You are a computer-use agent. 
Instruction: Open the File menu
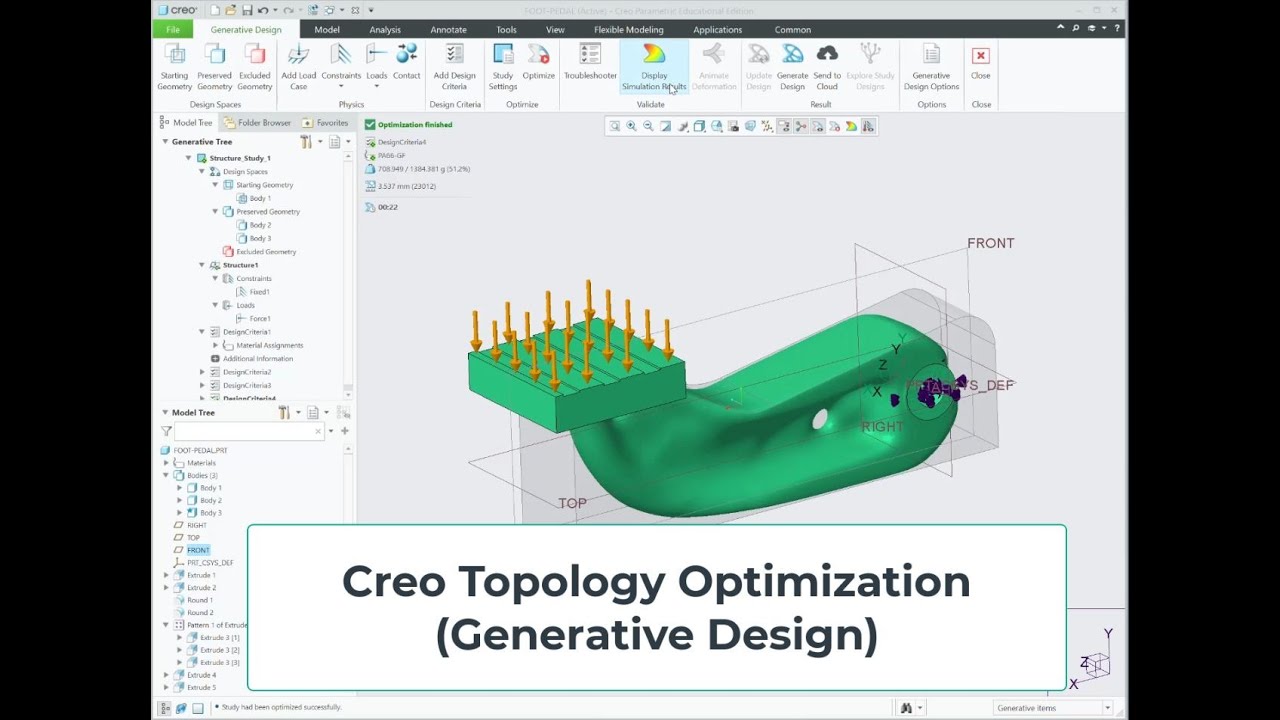(173, 29)
